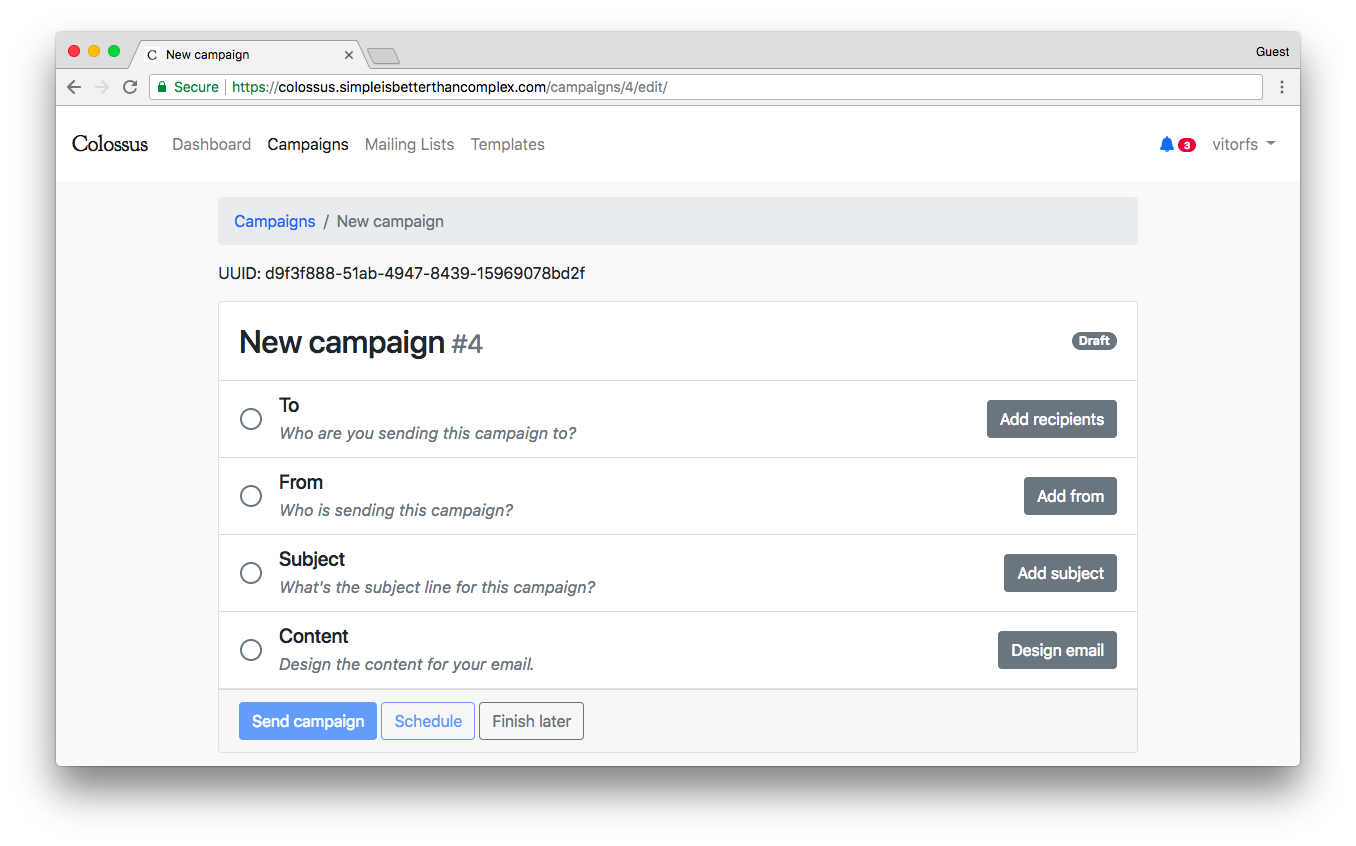Click the browser back arrow
Screen dimensions: 1356x846
[x=74, y=87]
